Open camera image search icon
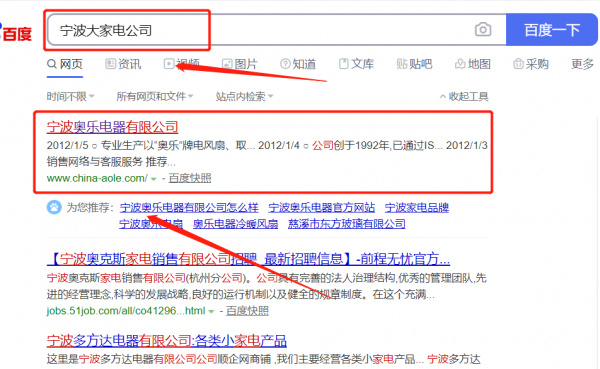 coord(483,29)
